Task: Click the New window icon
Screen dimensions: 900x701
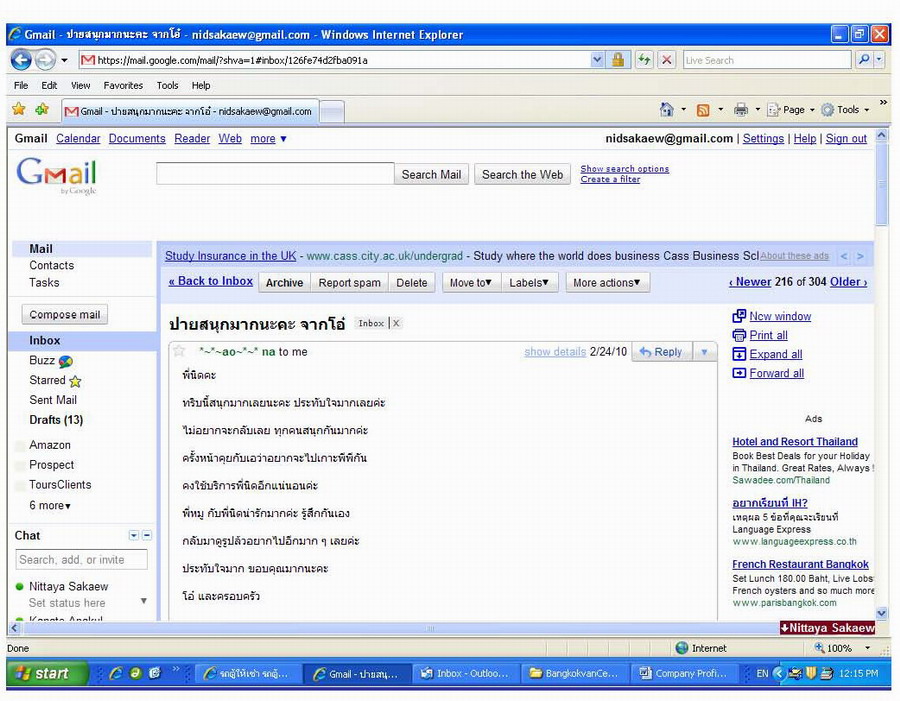Action: click(x=739, y=316)
